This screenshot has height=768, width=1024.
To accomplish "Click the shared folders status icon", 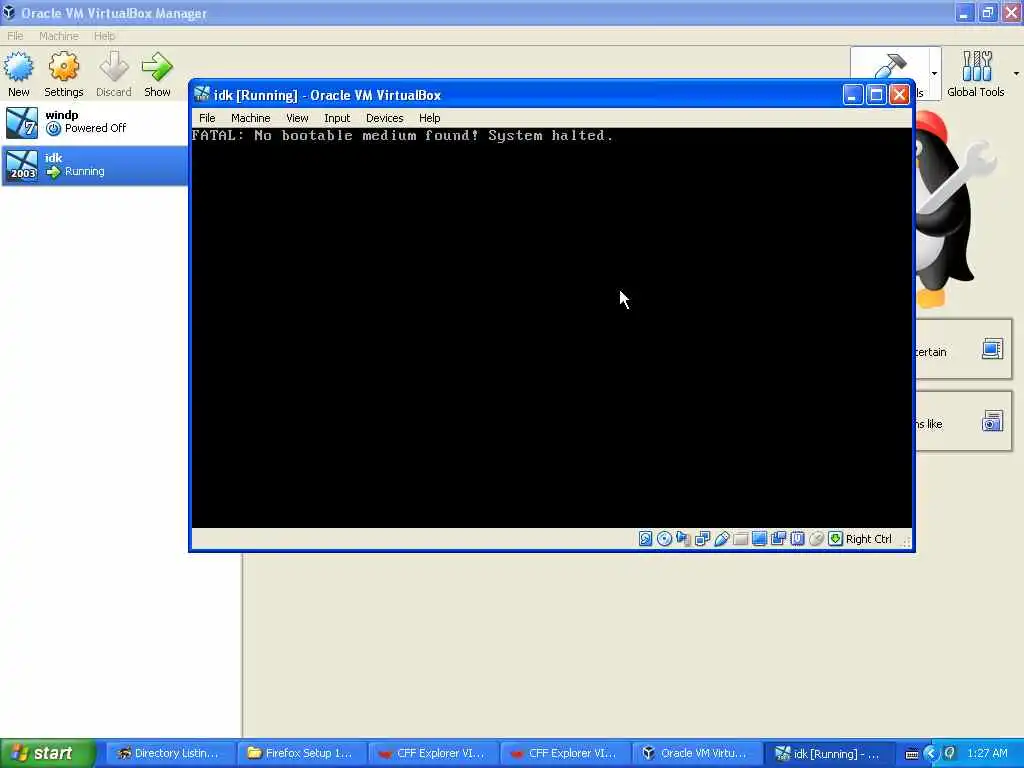I will point(740,539).
